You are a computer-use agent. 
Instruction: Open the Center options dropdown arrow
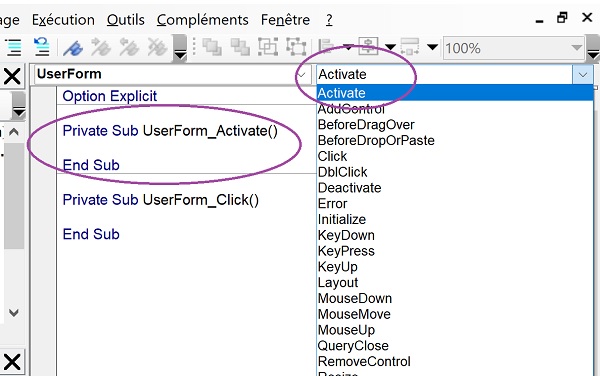[x=390, y=47]
